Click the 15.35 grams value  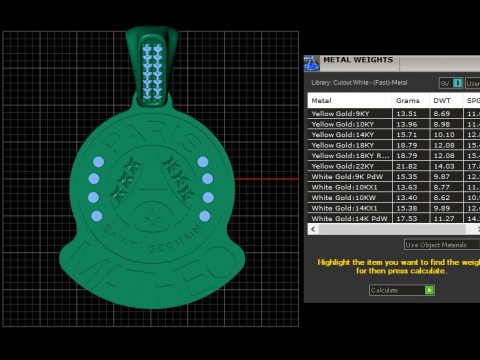pyautogui.click(x=406, y=177)
